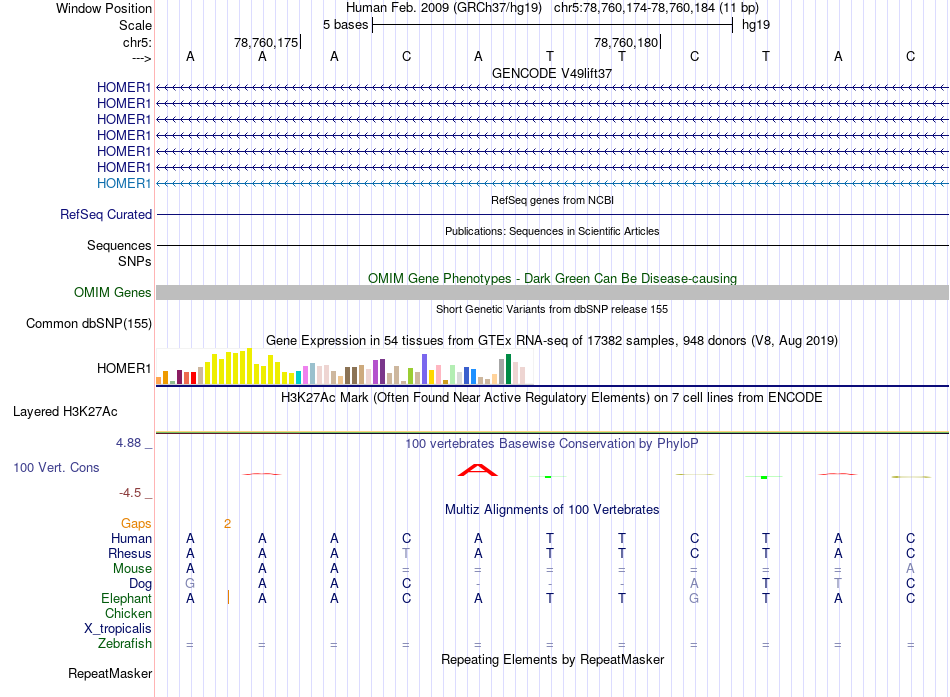Click the light-blue HOMER1 transcript arrow line
950x697 pixels.
[x=552, y=183]
